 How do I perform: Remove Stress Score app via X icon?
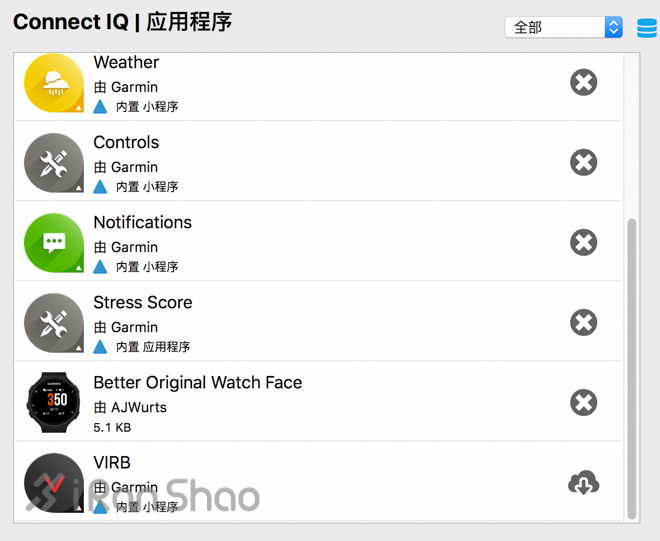(x=583, y=322)
